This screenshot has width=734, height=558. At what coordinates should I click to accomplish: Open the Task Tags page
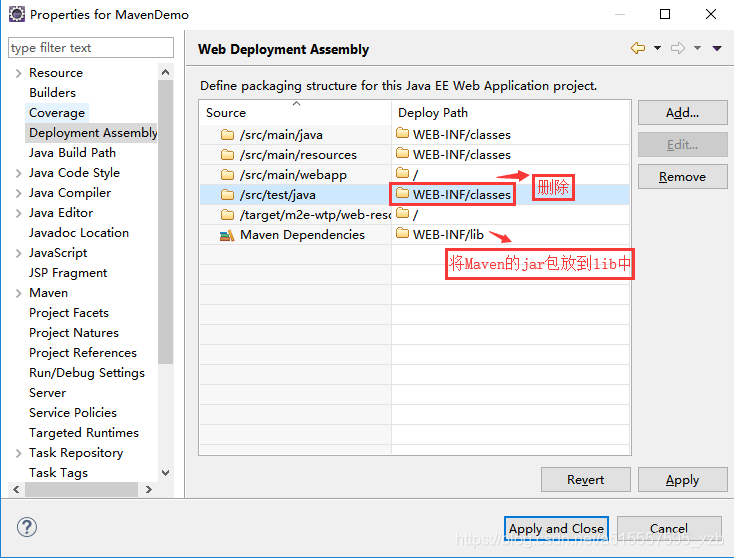(58, 473)
